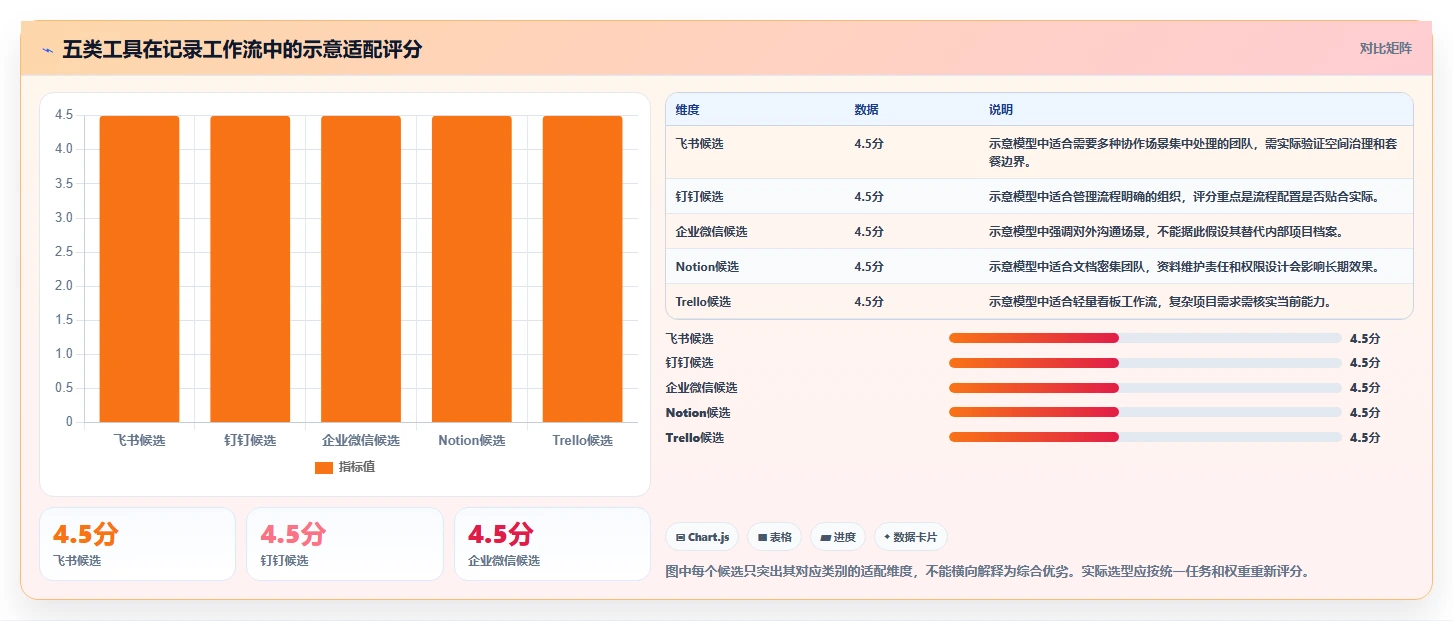Click the Notion候选 bar in chart

pyautogui.click(x=472, y=269)
